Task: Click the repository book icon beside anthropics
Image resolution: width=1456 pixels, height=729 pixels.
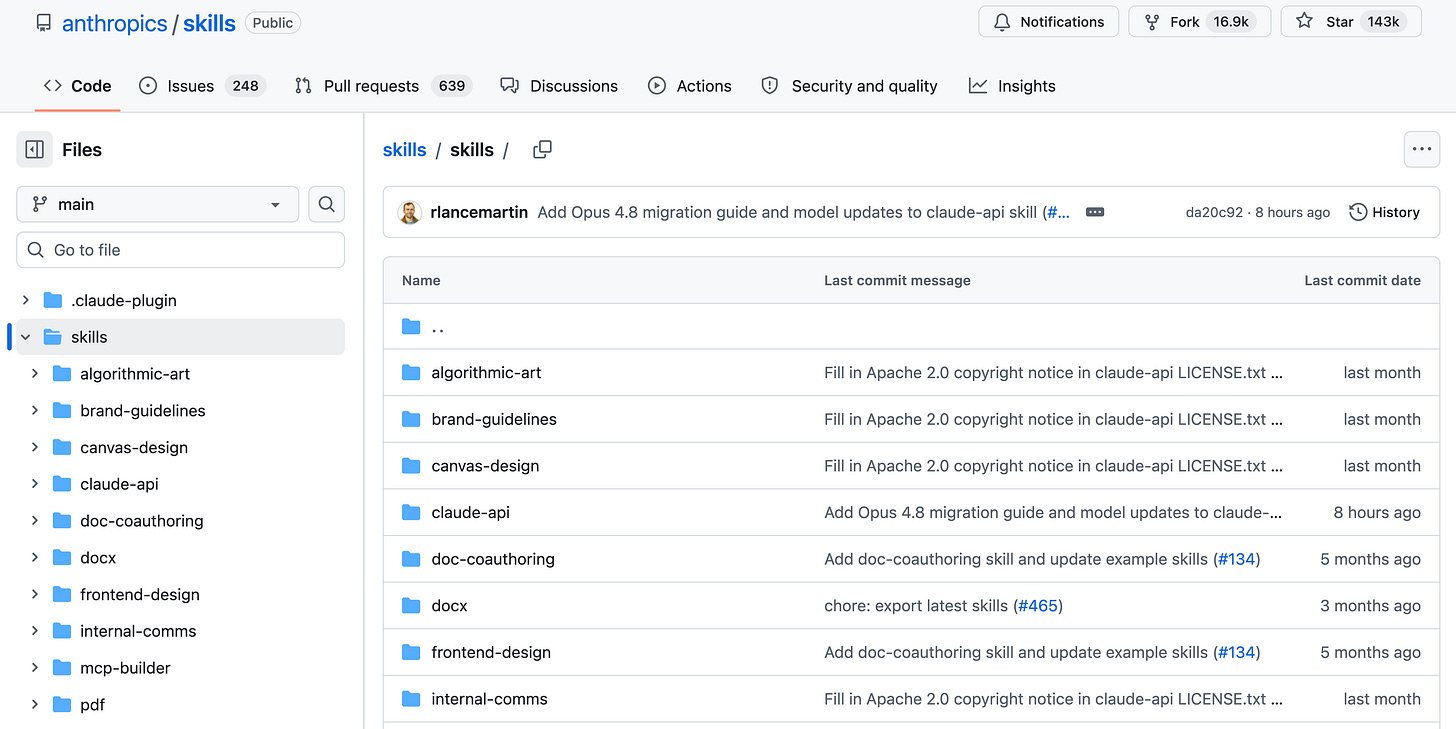Action: [x=43, y=23]
